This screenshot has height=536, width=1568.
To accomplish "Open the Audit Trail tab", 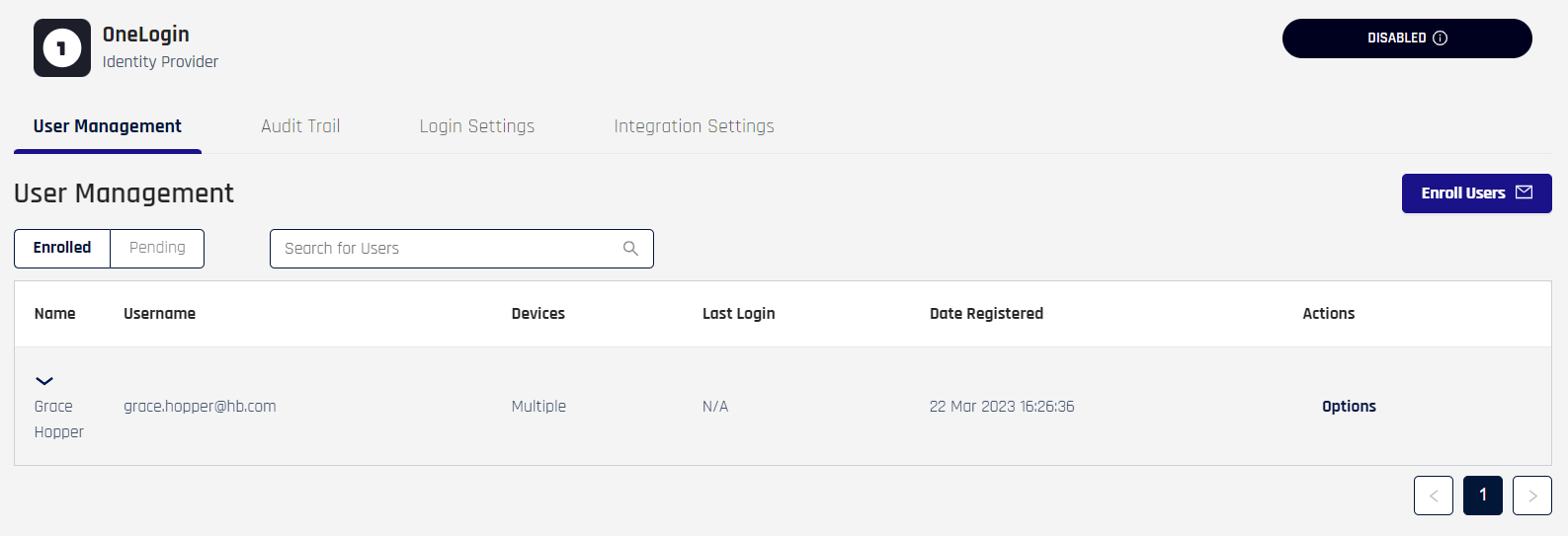I will pos(300,126).
